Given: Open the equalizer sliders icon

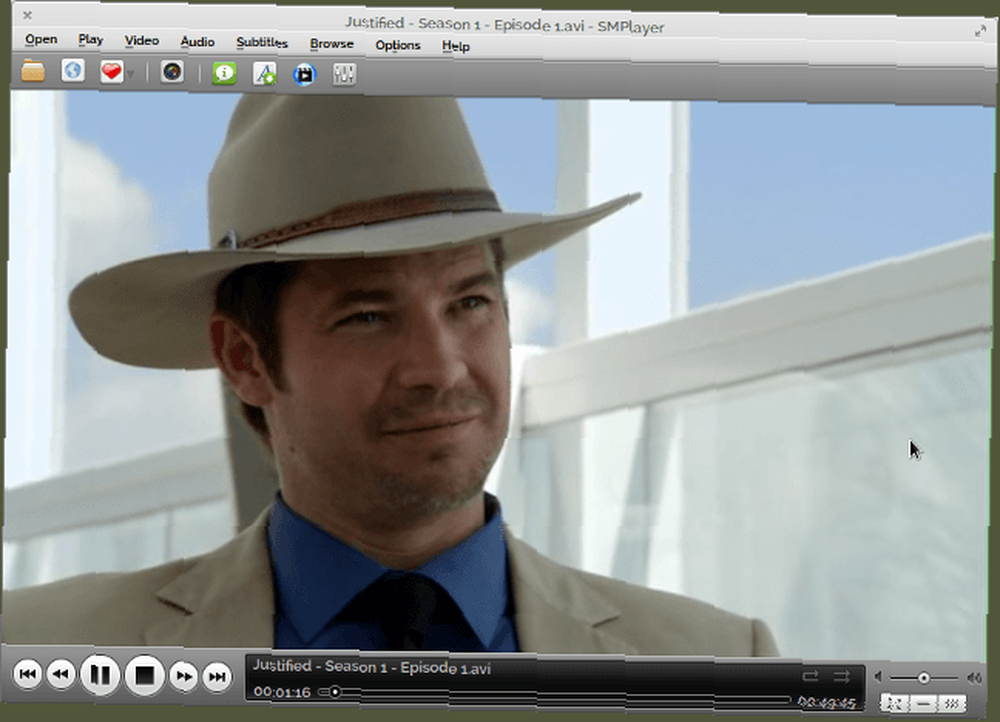Looking at the screenshot, I should pyautogui.click(x=344, y=75).
